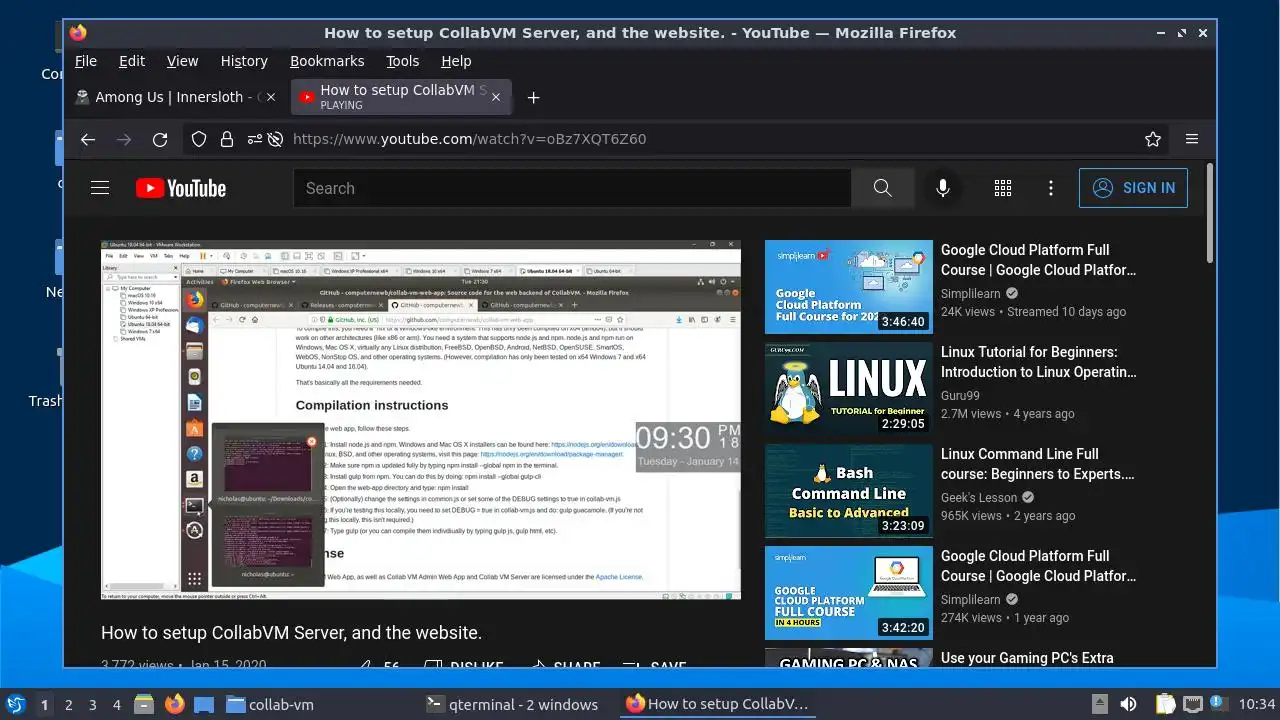Open Linux Tutorial for Beginners title link

coord(1039,362)
